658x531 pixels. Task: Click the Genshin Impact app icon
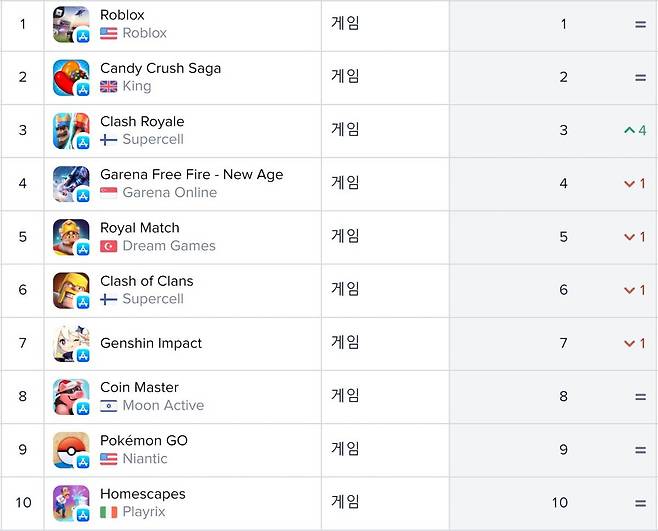point(71,343)
